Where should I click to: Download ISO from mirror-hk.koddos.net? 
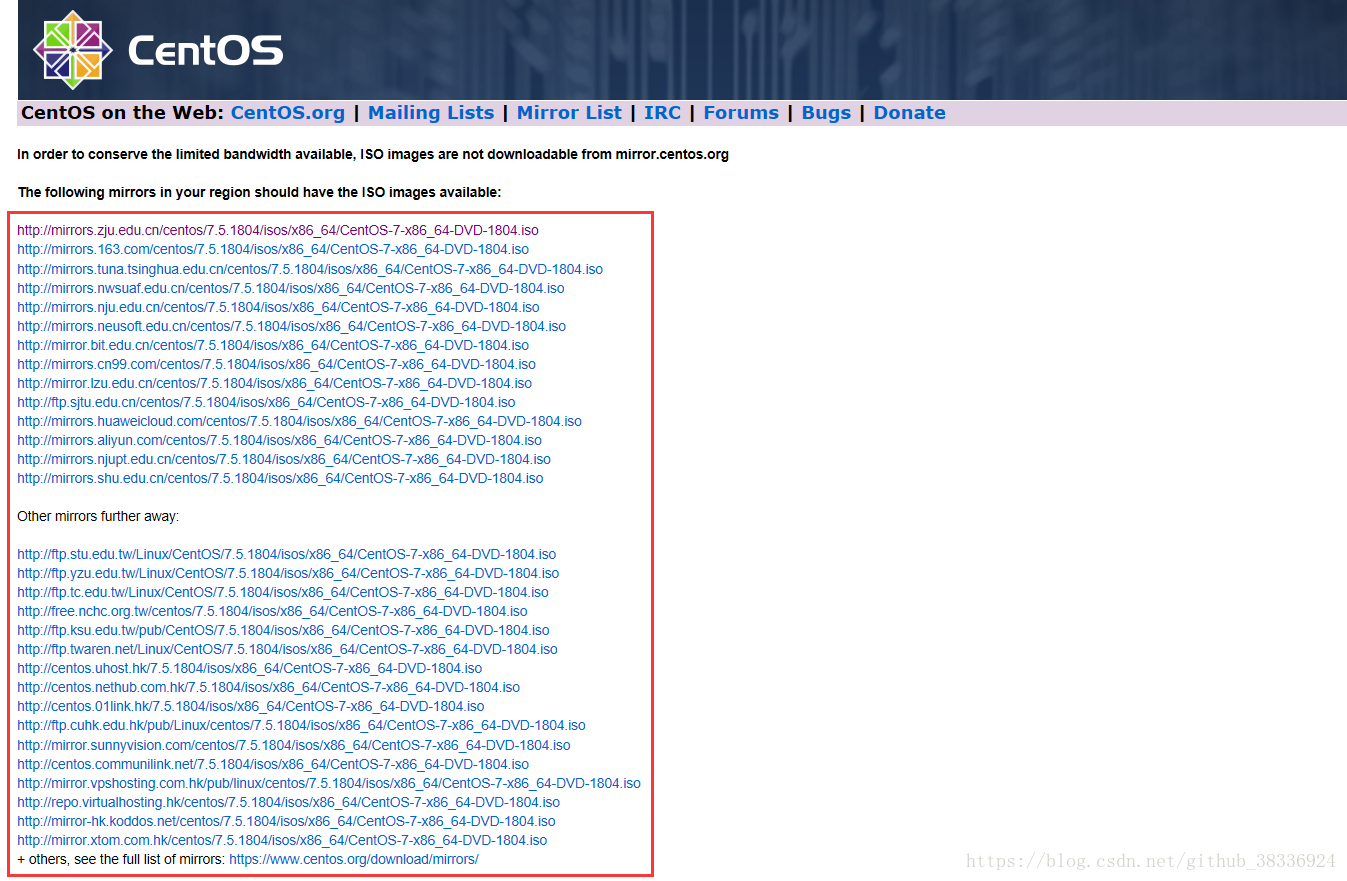286,821
